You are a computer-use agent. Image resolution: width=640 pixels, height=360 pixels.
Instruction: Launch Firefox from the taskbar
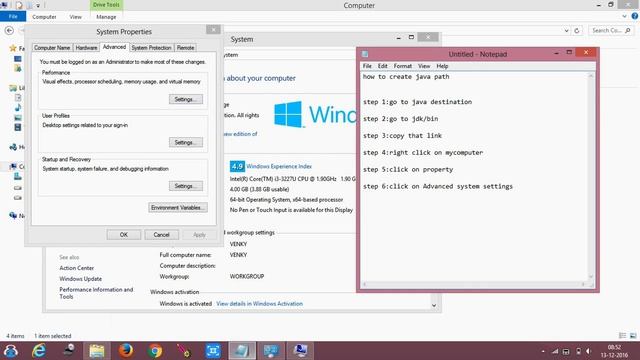[x=126, y=351]
